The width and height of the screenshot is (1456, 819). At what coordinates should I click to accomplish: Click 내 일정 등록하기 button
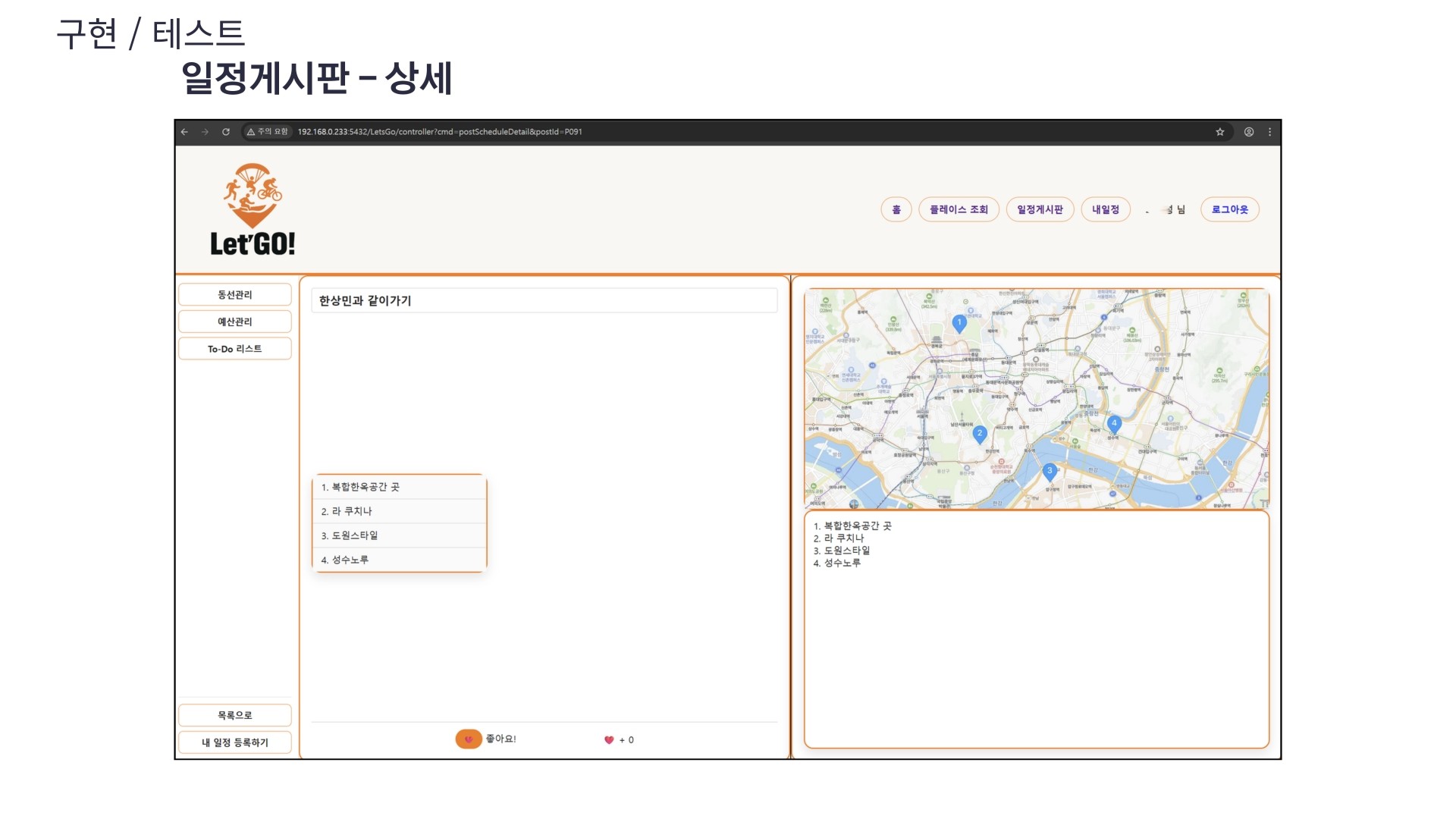coord(235,742)
